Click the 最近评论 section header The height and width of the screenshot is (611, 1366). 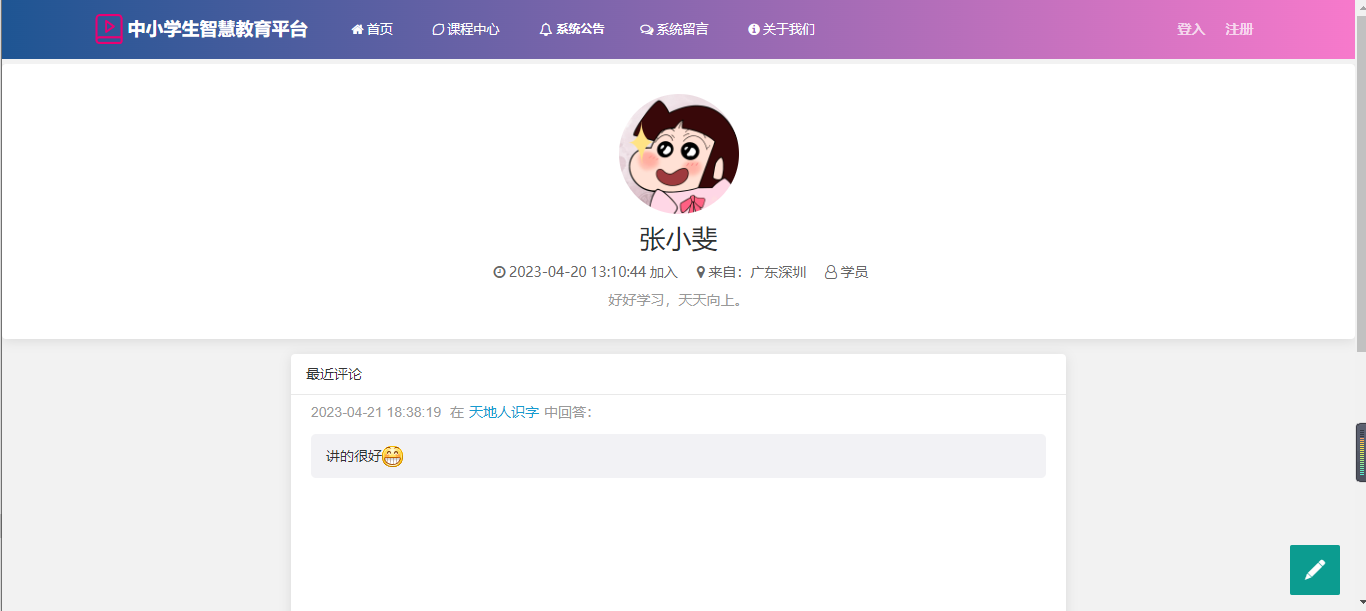coord(334,374)
